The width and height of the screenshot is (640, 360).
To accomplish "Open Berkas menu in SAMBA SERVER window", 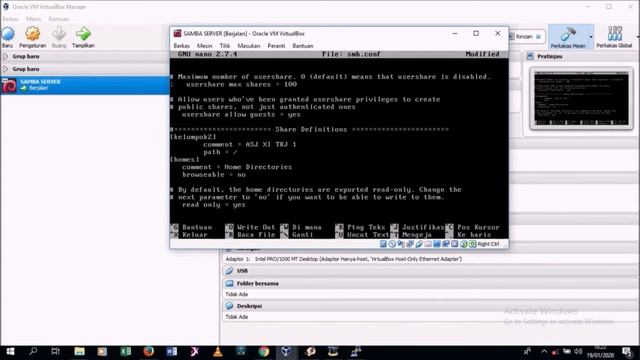I will pyautogui.click(x=182, y=46).
